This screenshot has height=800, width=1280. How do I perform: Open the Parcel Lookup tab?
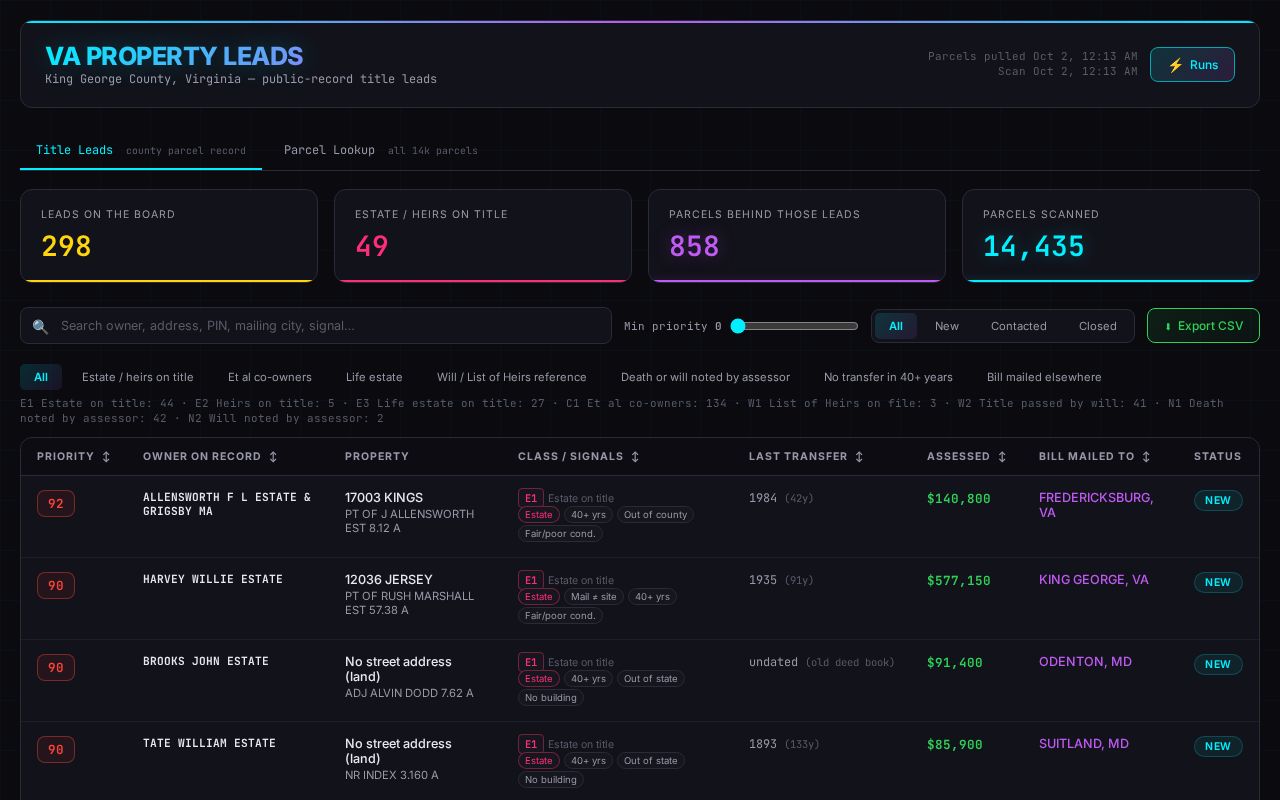381,150
